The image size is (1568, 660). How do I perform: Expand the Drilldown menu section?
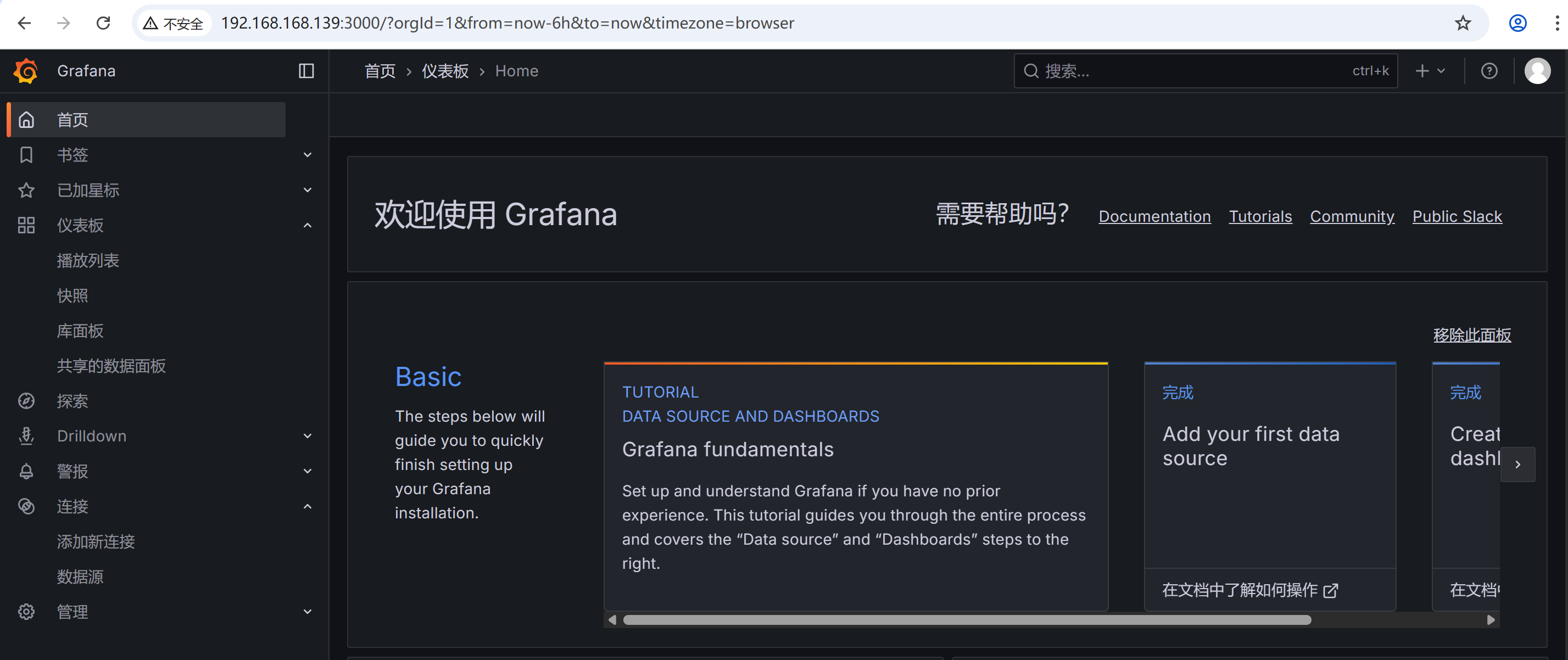point(308,435)
